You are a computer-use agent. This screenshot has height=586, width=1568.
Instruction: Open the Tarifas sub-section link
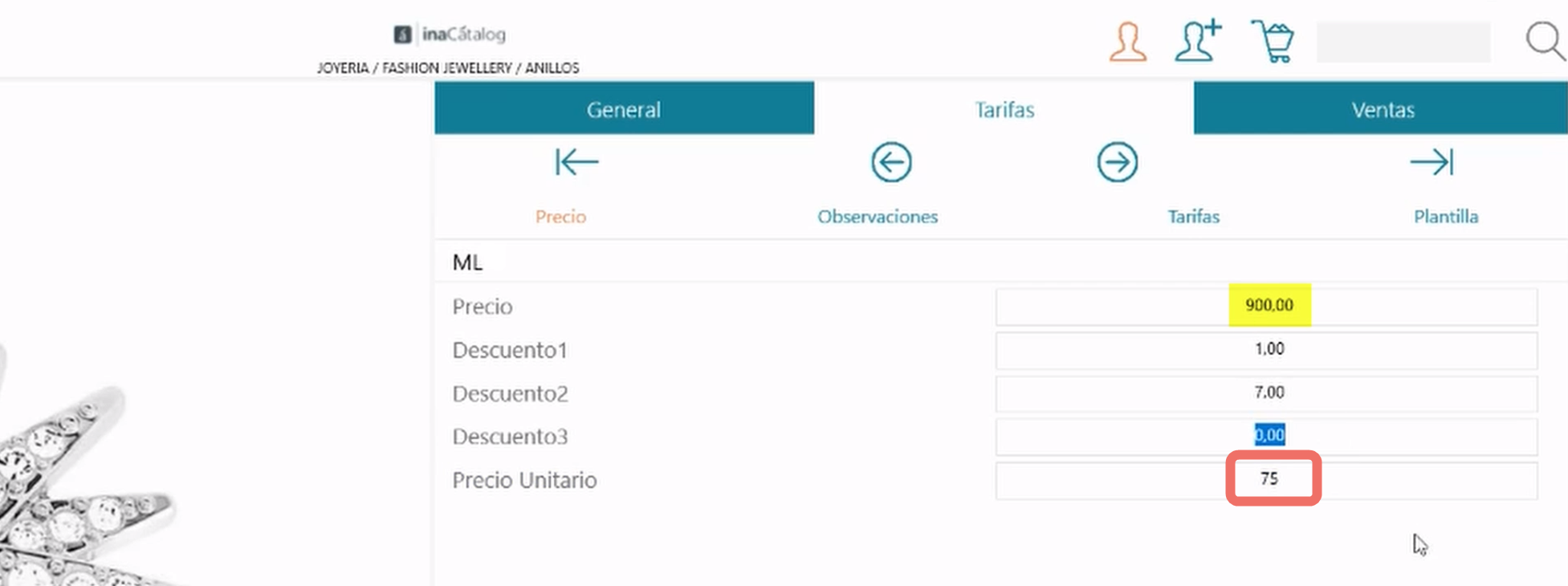point(1194,217)
